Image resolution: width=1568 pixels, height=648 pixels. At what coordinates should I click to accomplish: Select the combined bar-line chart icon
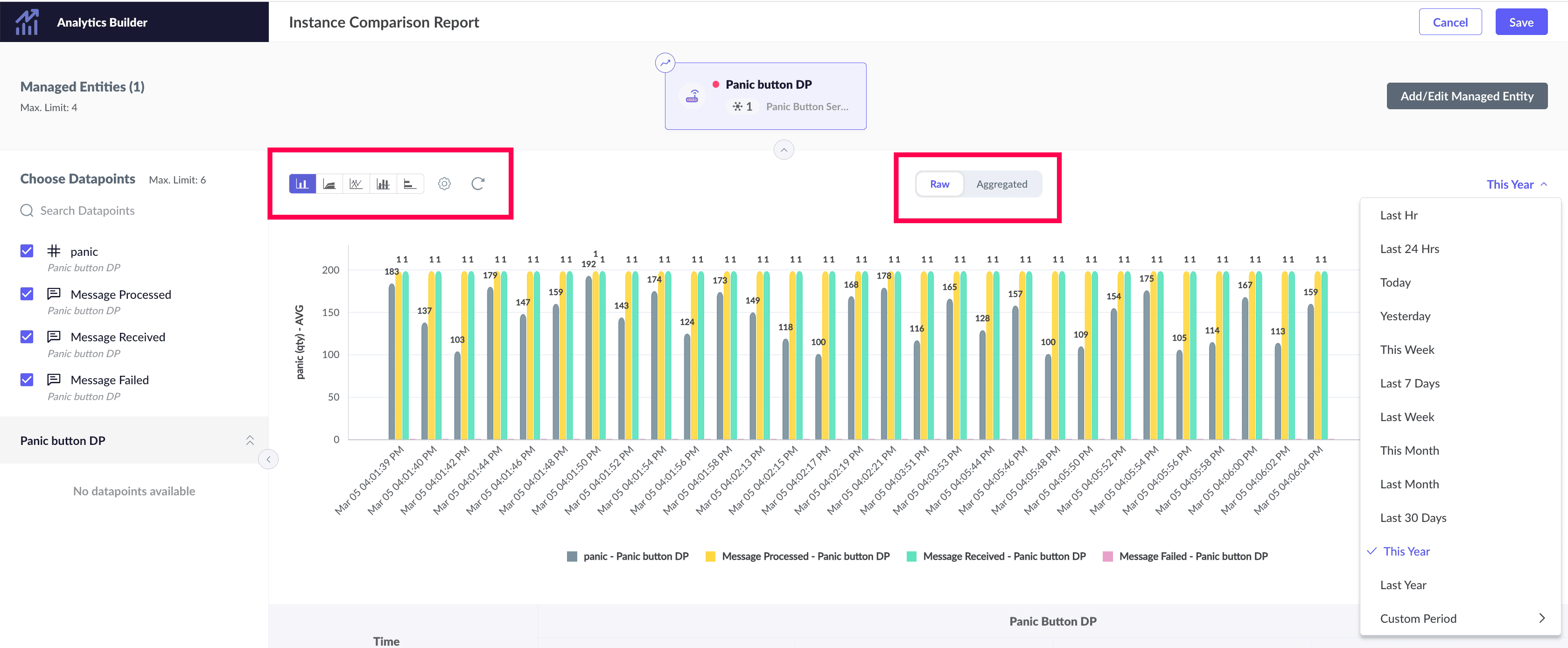point(383,184)
